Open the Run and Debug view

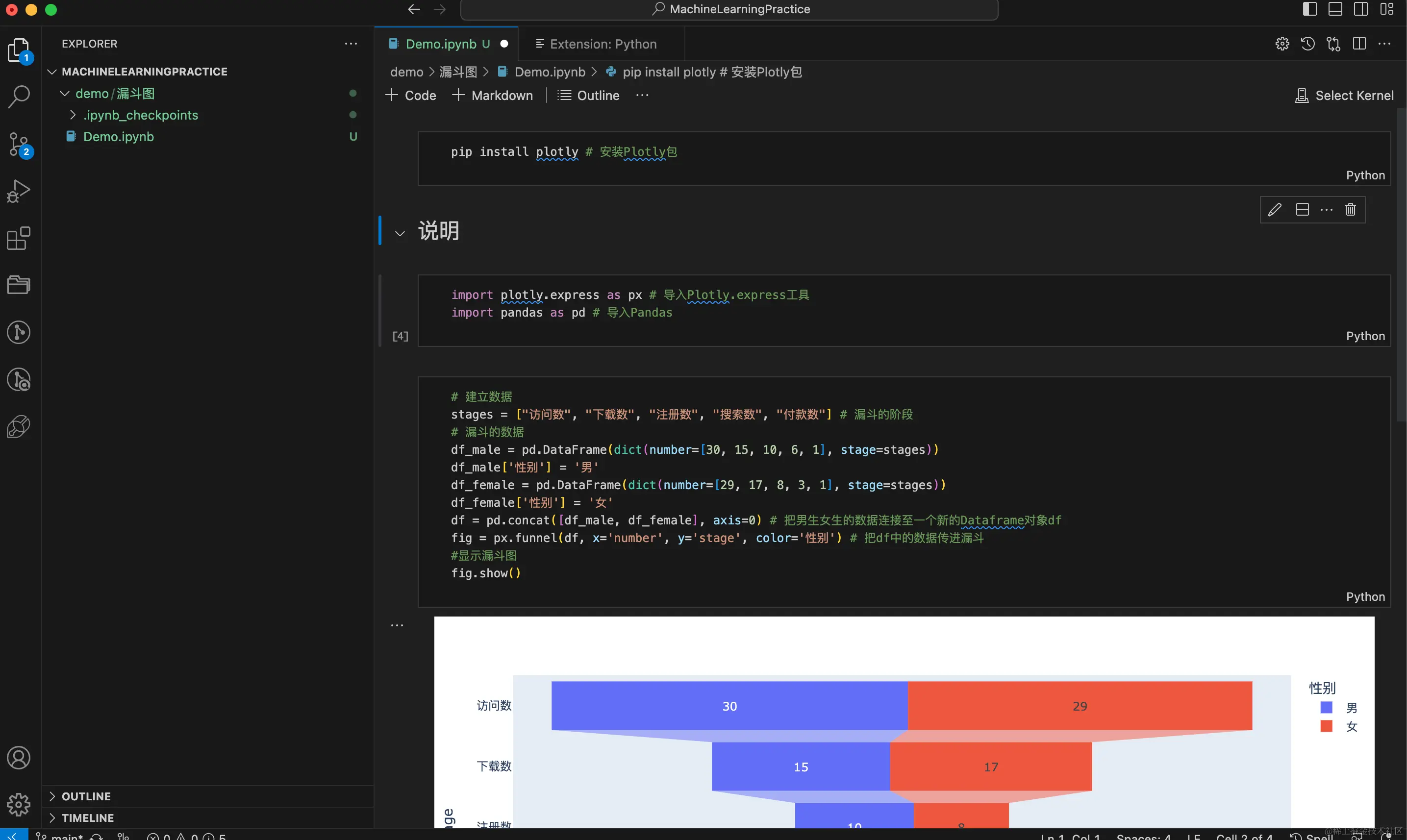19,191
